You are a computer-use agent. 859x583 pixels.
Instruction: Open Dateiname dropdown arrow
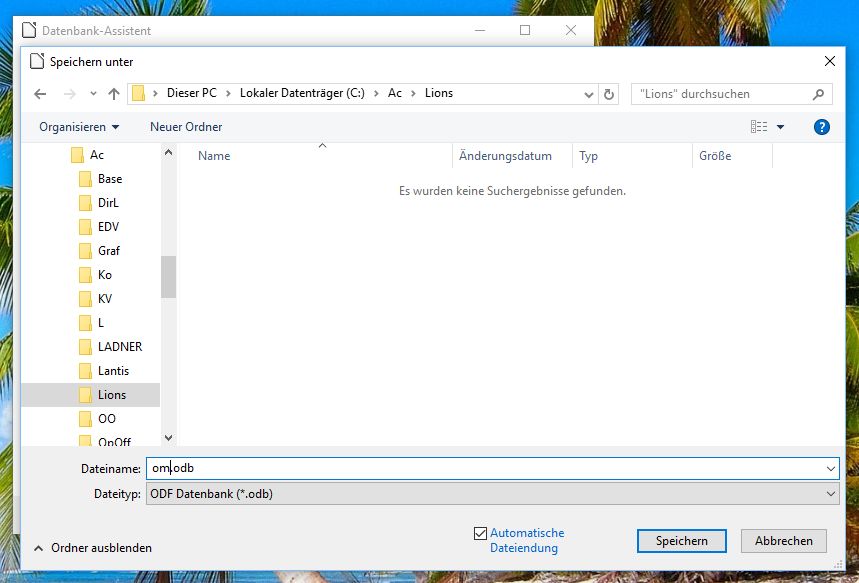tap(831, 468)
